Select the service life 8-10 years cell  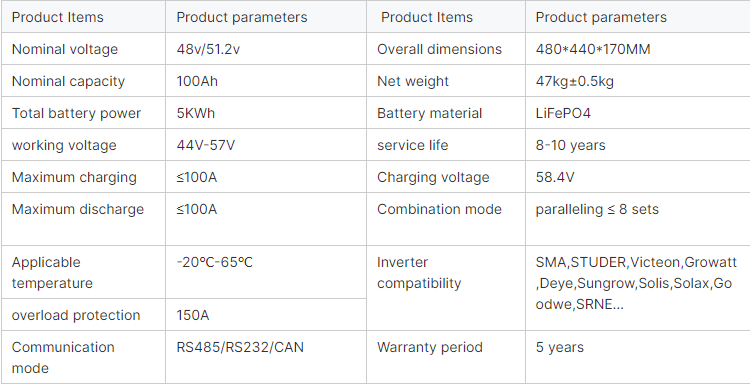click(x=638, y=145)
